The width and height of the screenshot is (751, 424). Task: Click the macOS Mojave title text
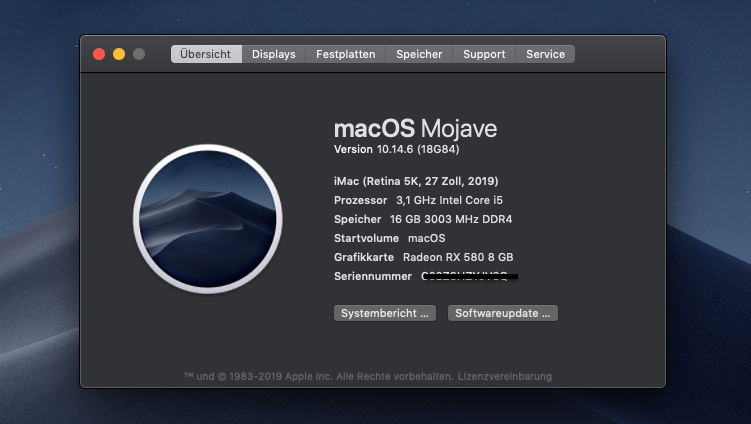click(415, 128)
